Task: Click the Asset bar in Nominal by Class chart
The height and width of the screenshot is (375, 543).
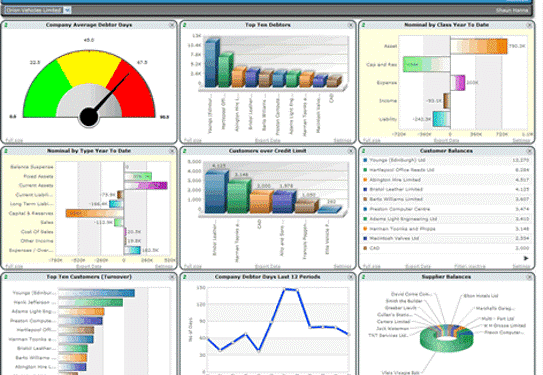Action: 479,46
